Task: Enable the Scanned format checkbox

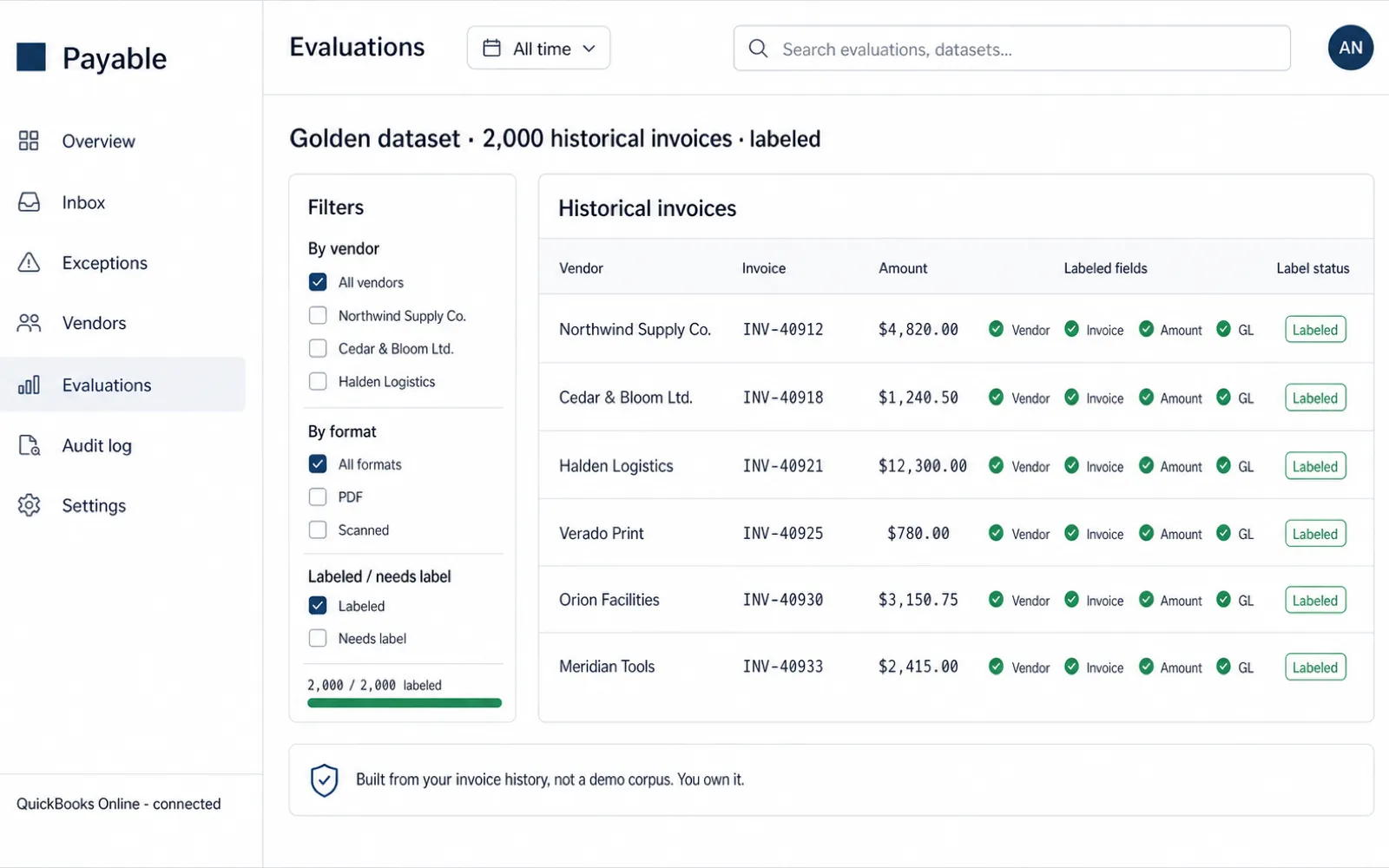Action: (x=318, y=529)
